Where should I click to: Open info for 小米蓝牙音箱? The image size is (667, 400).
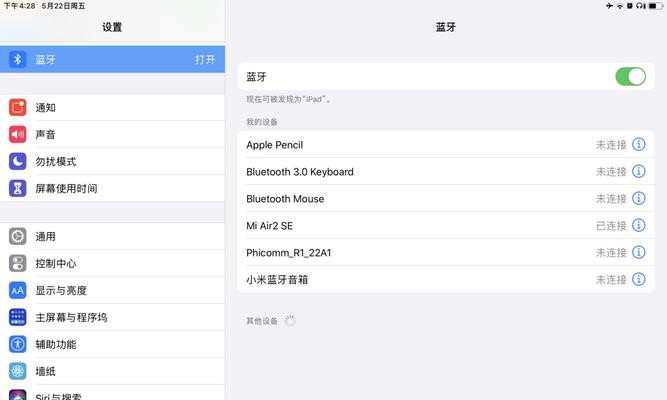(x=638, y=279)
